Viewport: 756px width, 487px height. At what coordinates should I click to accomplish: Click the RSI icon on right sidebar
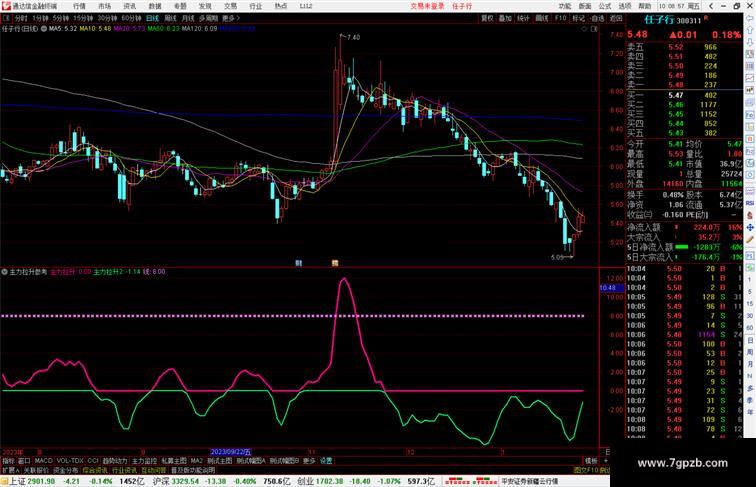tap(750, 203)
